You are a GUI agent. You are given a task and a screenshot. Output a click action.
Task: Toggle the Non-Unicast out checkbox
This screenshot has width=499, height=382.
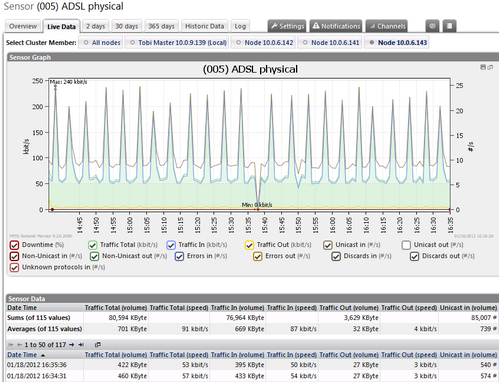point(94,256)
